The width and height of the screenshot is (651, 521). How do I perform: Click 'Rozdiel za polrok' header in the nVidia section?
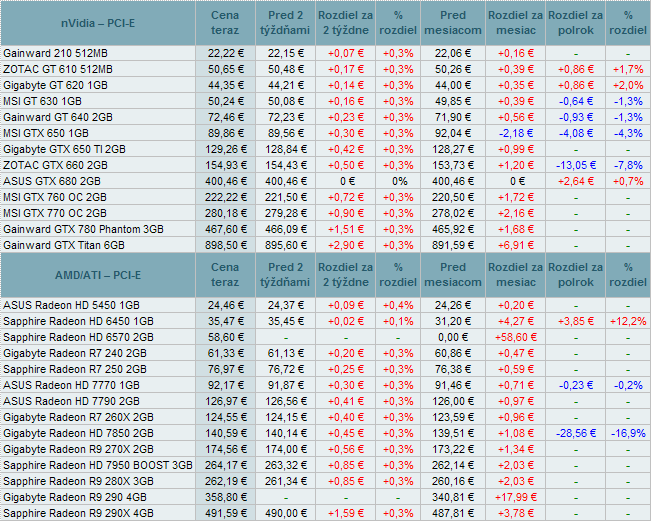click(576, 23)
